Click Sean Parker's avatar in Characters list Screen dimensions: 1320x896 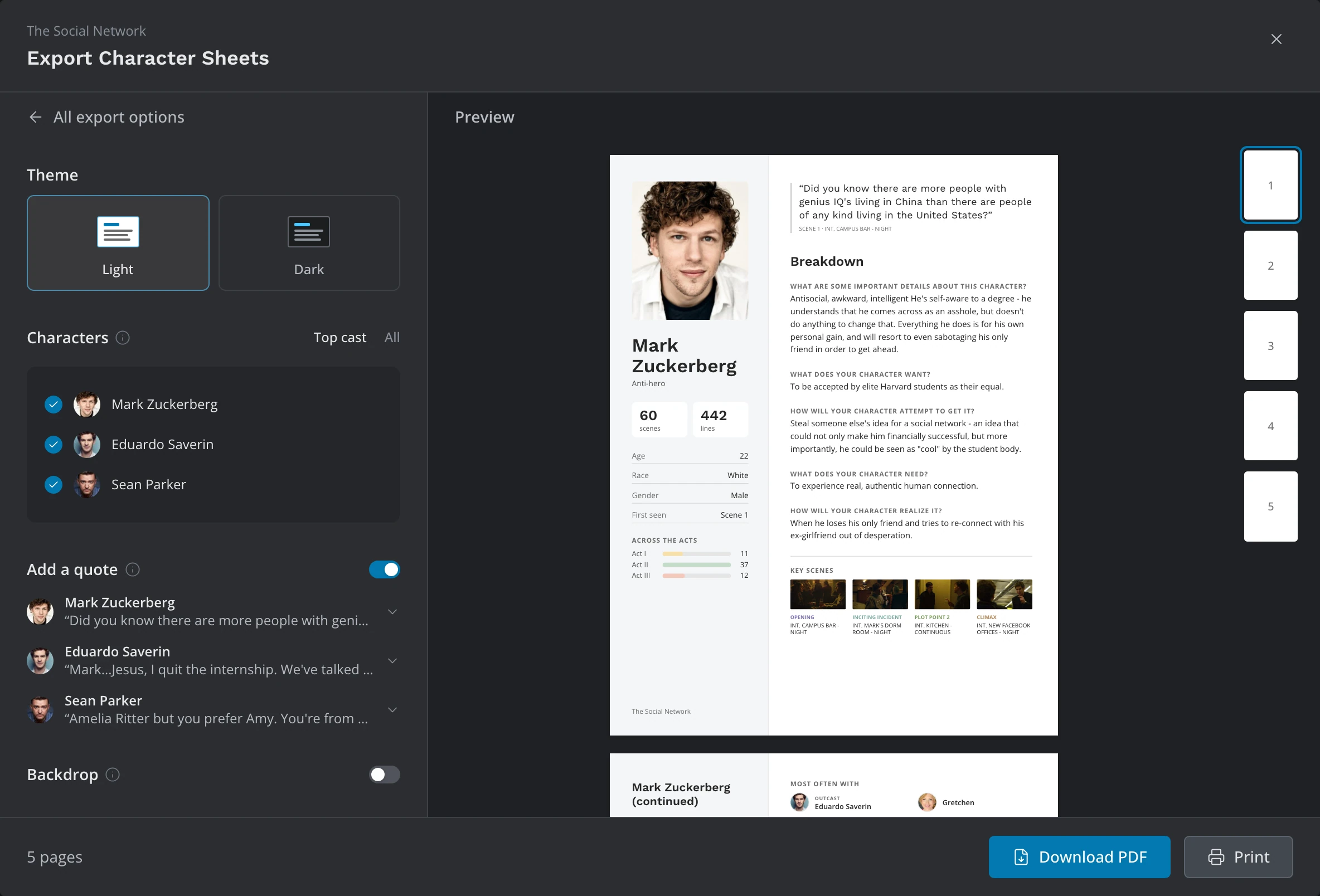(x=87, y=484)
